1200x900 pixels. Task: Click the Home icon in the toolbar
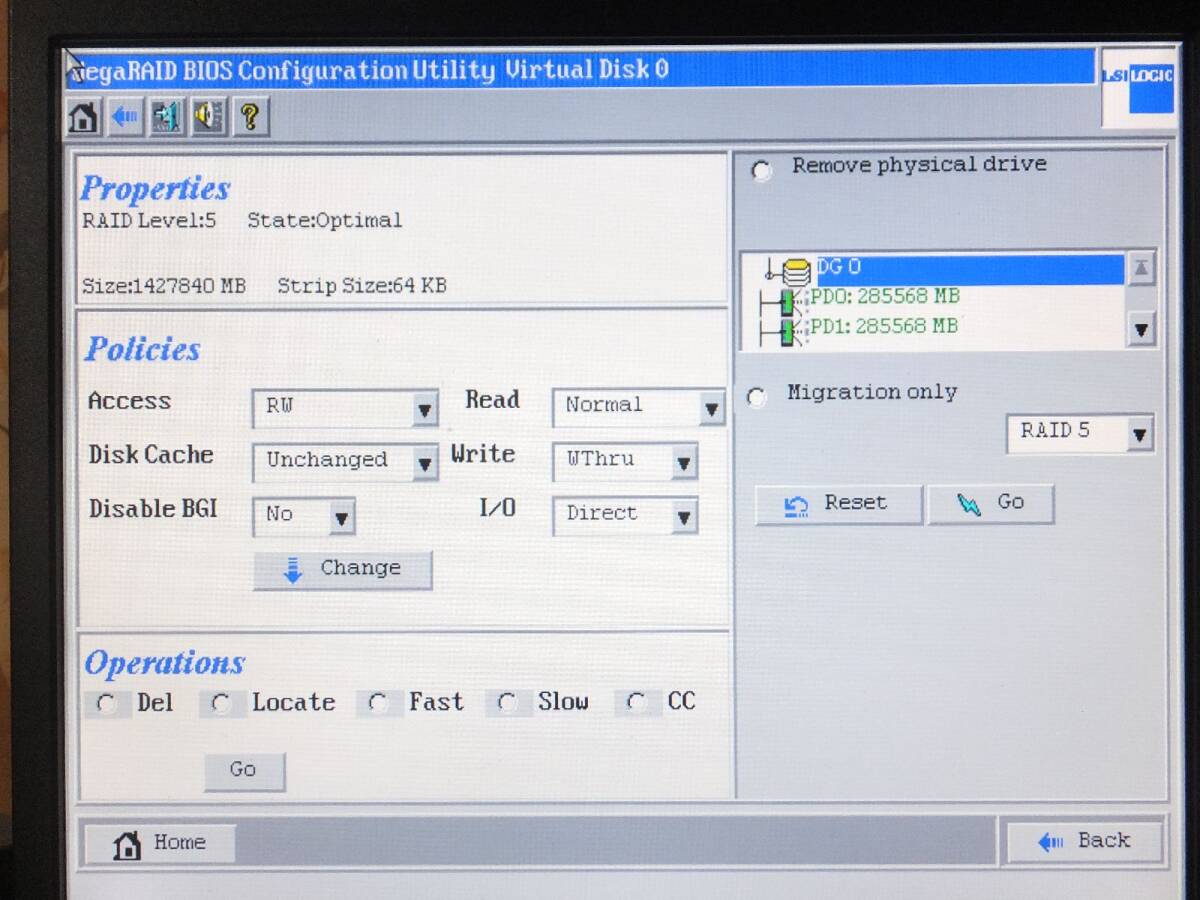point(83,118)
